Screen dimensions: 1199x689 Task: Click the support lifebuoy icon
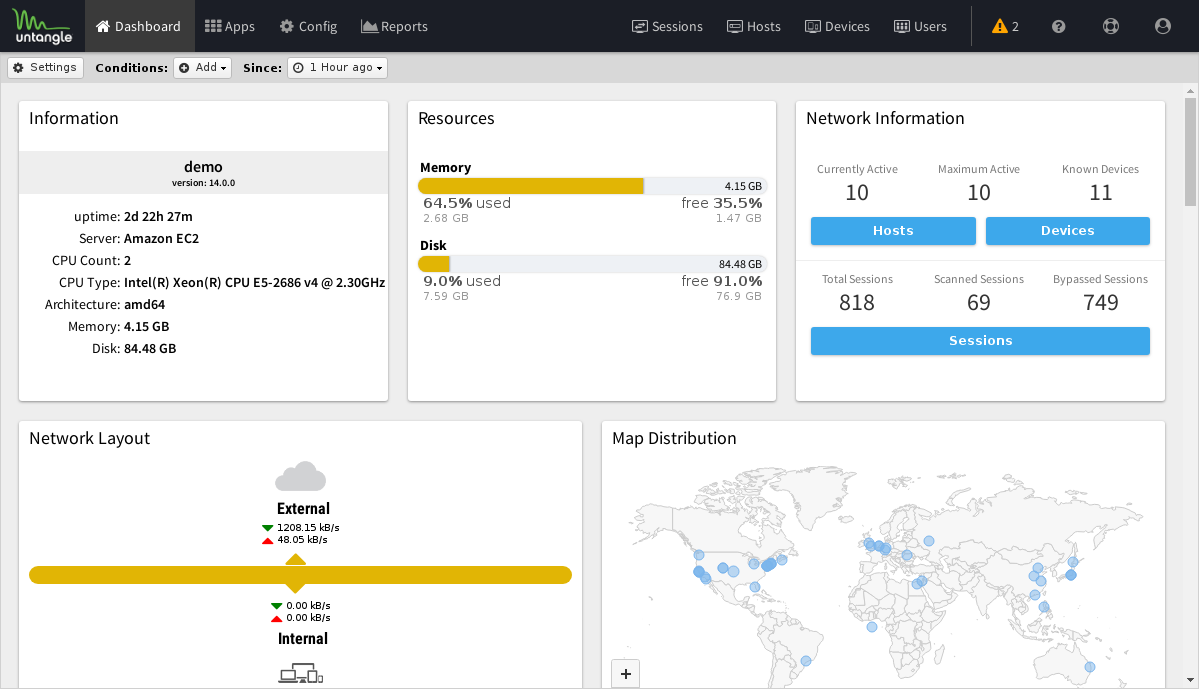1111,26
